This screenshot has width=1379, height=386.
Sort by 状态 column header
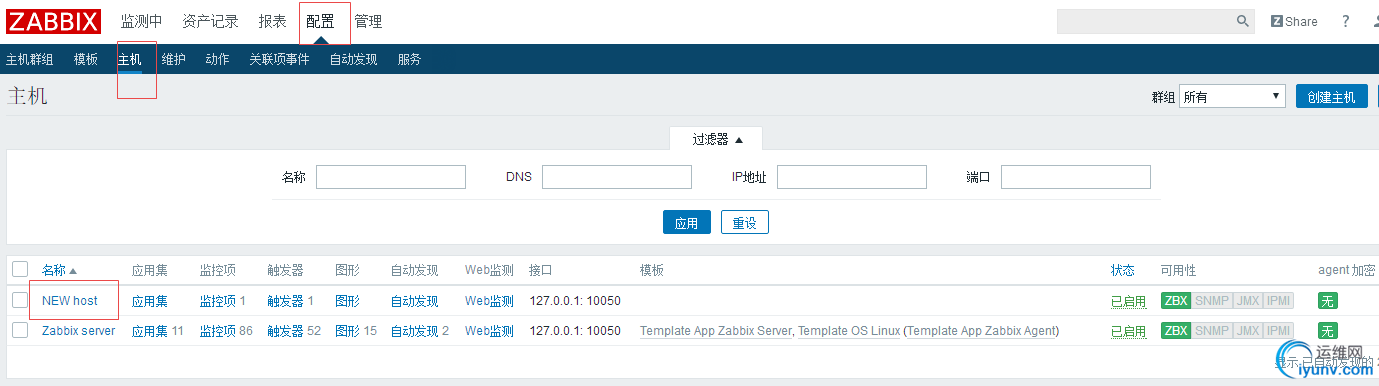pos(1123,270)
